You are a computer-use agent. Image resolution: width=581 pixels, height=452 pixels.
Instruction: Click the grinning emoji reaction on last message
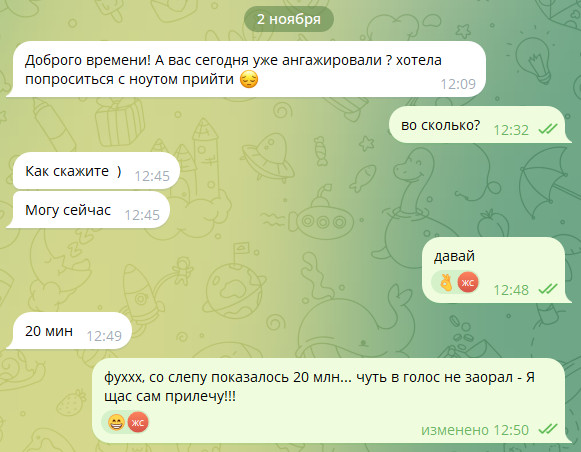pos(116,422)
